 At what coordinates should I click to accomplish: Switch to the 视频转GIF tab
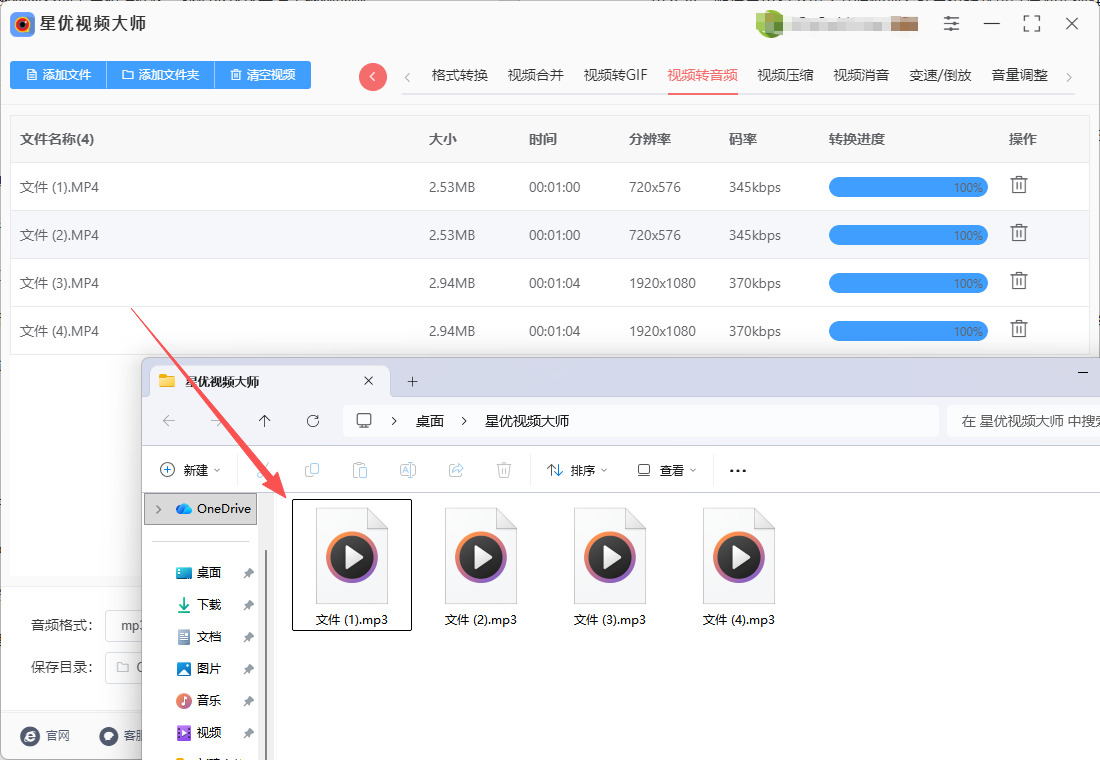[615, 75]
